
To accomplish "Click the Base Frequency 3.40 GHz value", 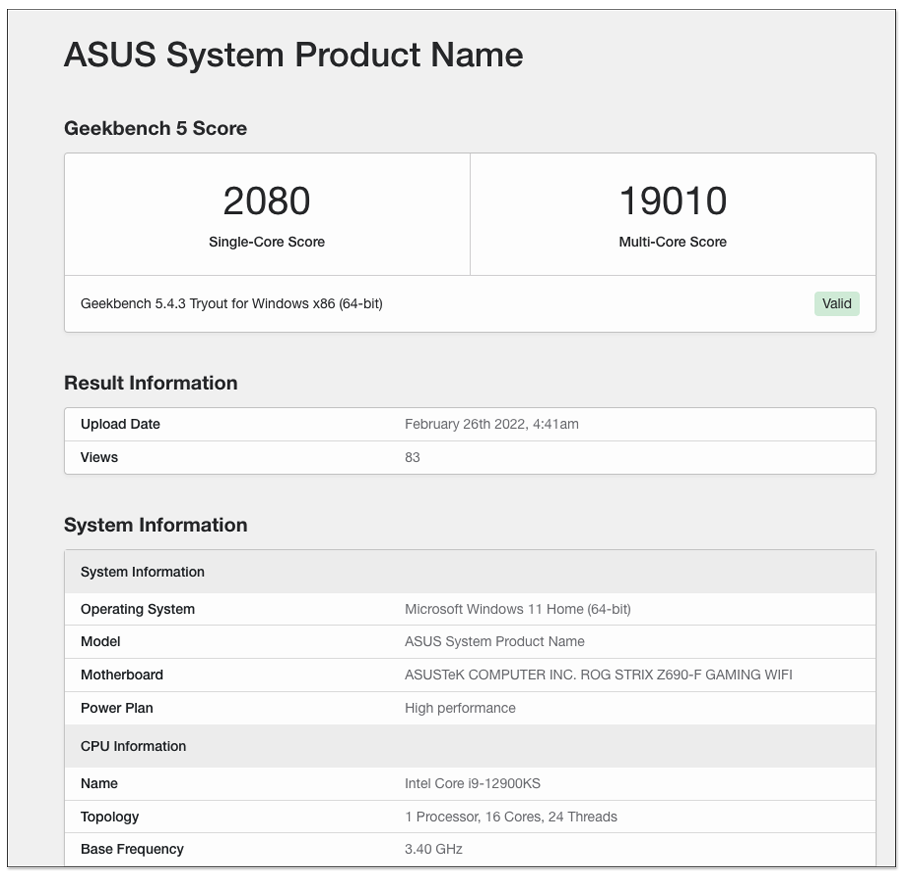I will click(434, 849).
